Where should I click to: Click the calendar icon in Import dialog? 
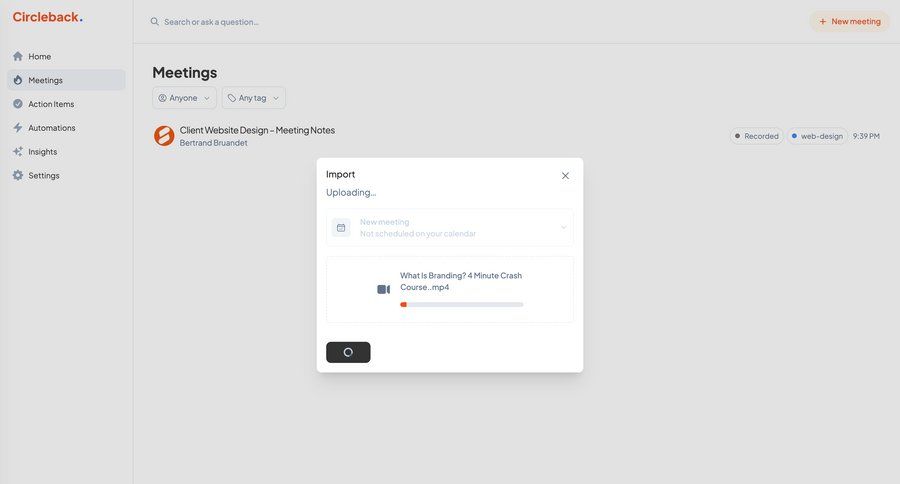[341, 228]
